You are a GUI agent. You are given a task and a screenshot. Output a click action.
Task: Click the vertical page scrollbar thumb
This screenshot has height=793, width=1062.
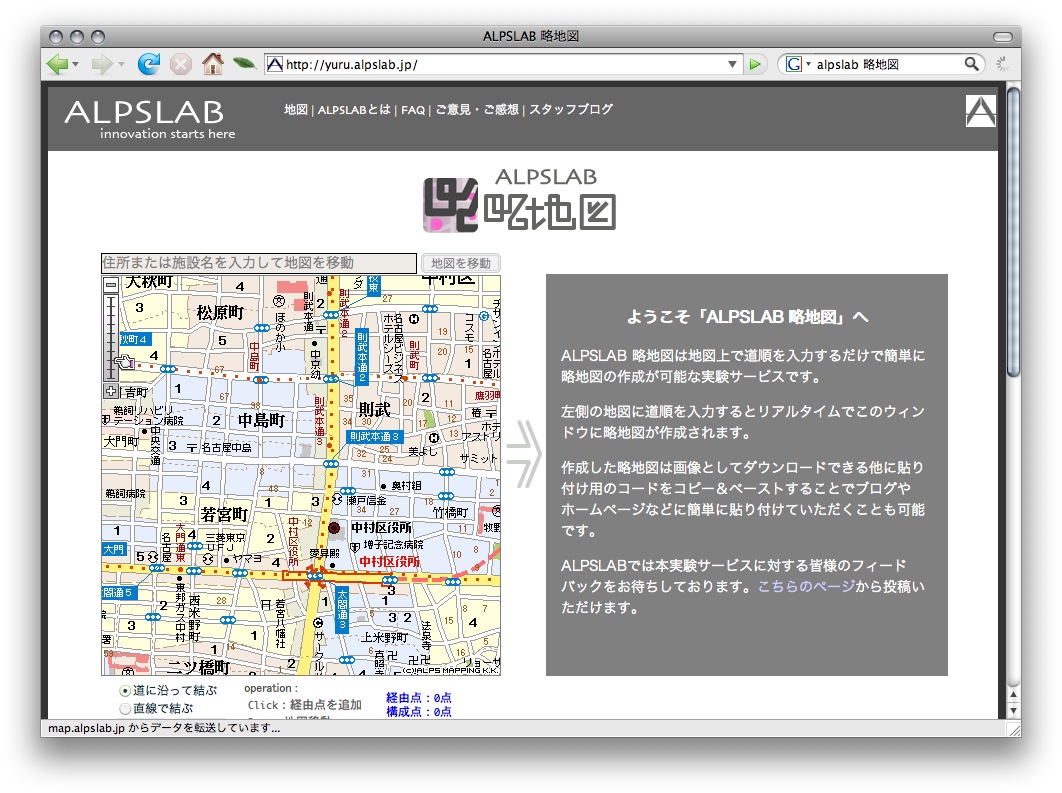[x=1013, y=231]
